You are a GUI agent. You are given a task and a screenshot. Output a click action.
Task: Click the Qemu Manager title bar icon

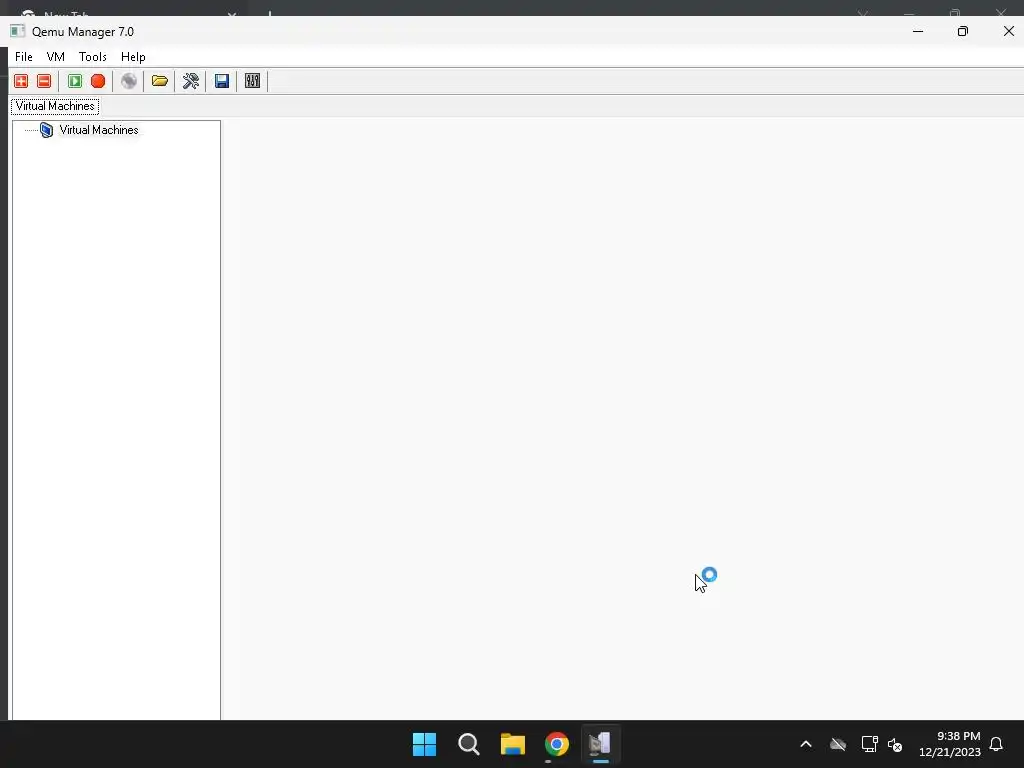18,31
